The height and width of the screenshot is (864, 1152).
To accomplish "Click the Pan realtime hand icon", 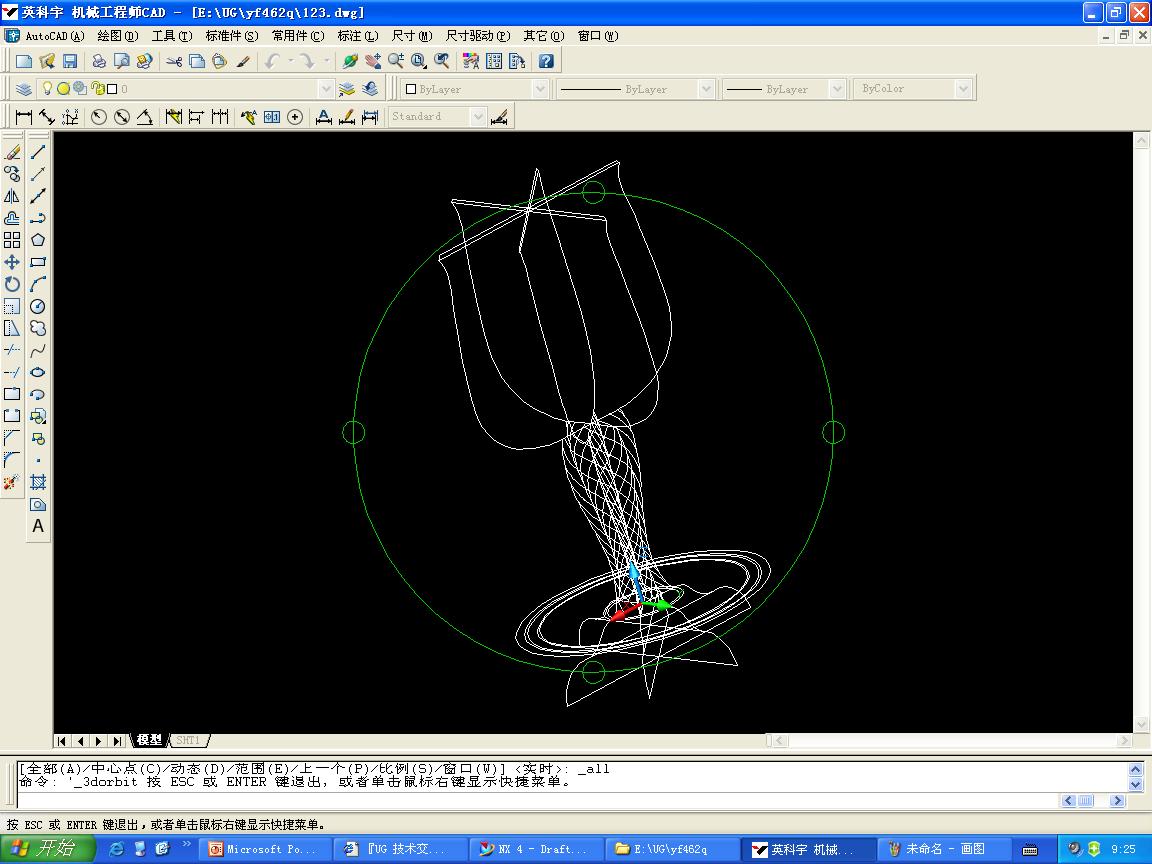I will [373, 61].
